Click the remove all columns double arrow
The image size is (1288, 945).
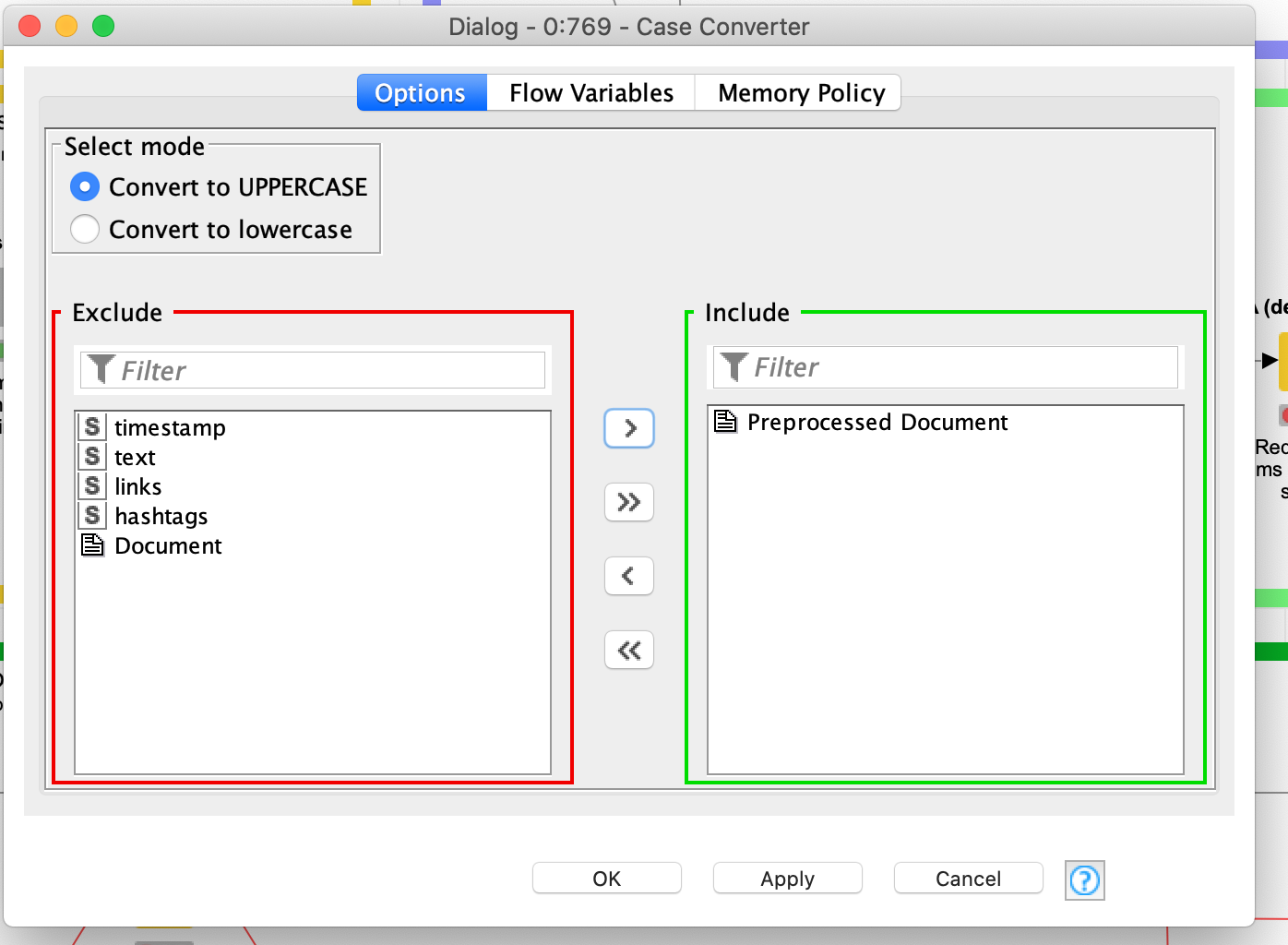[629, 650]
